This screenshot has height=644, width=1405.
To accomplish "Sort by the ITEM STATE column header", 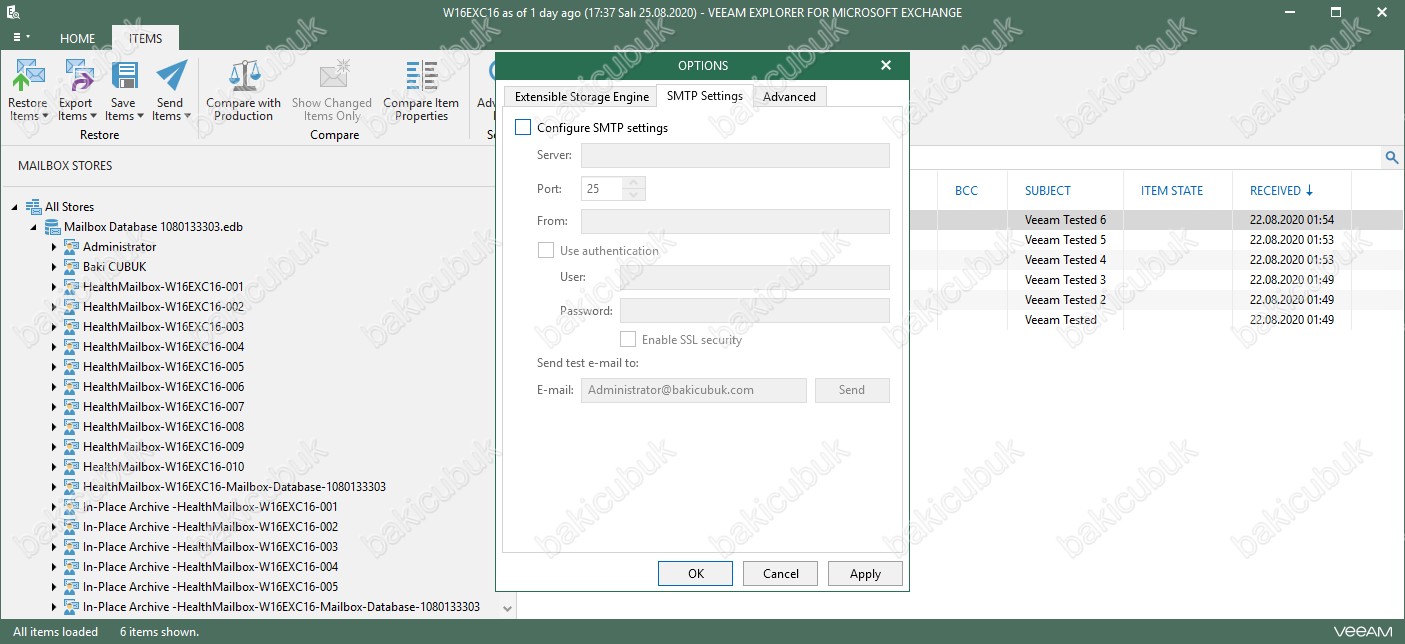I will tap(1172, 190).
